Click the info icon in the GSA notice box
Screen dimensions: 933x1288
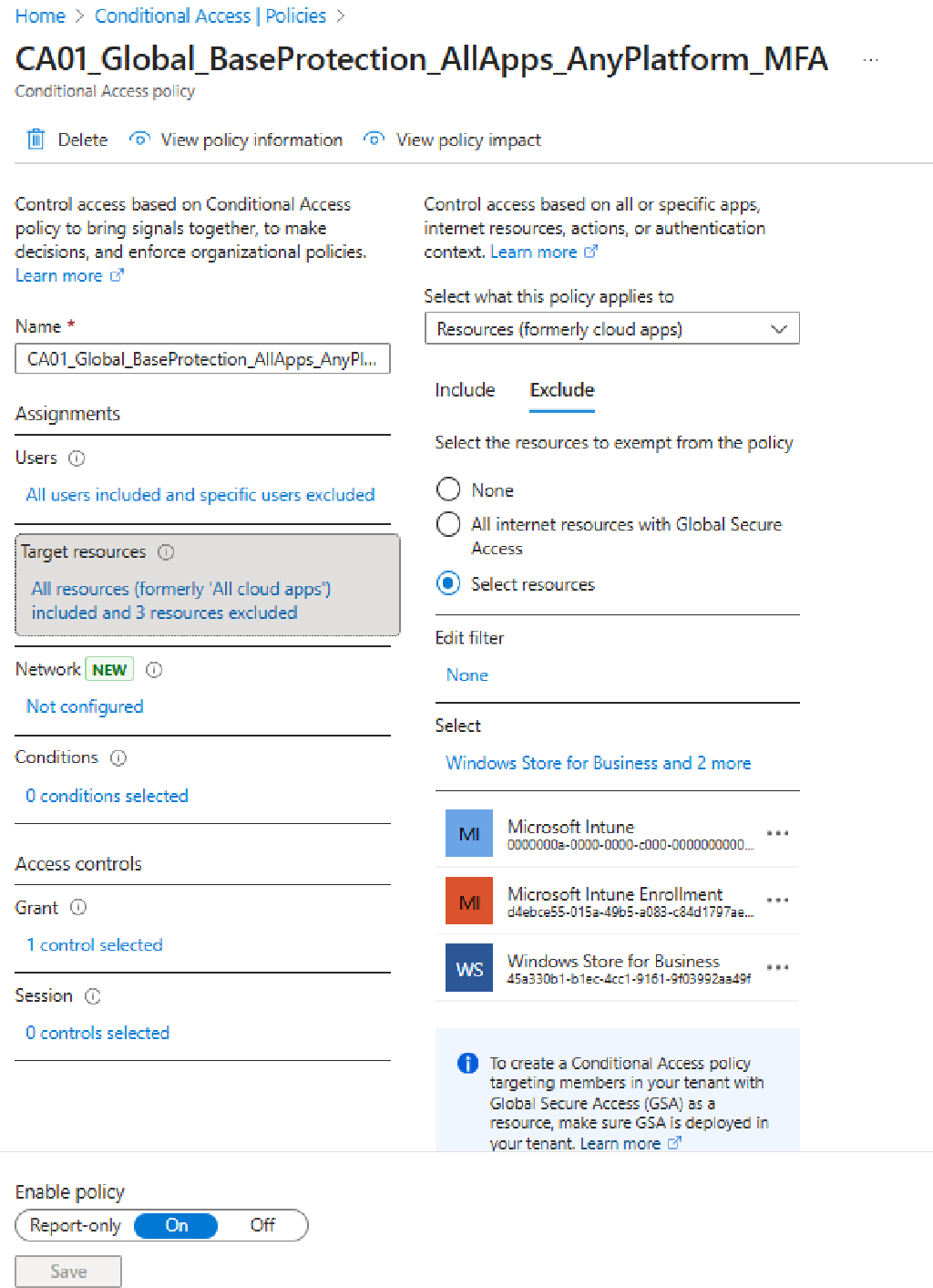(467, 1063)
